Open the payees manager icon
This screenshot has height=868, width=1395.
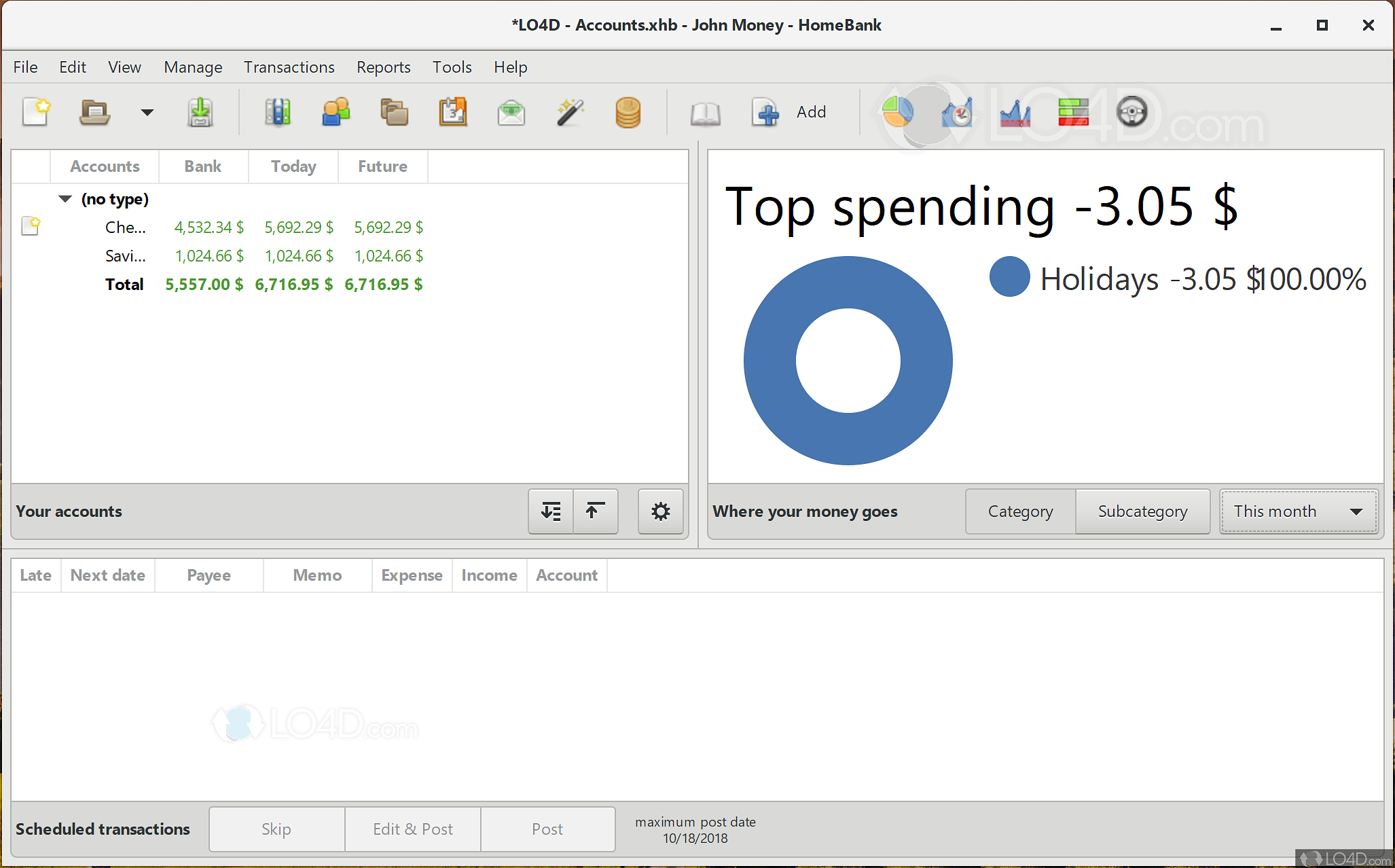[336, 112]
